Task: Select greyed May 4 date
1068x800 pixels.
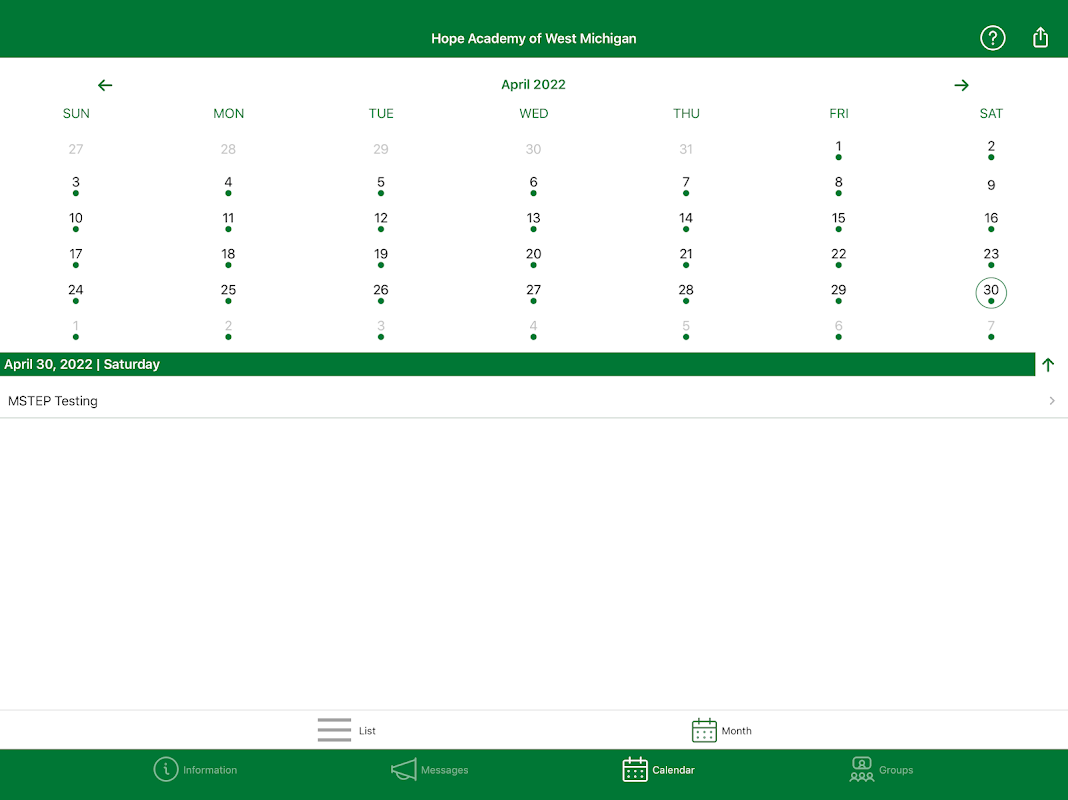Action: [533, 330]
